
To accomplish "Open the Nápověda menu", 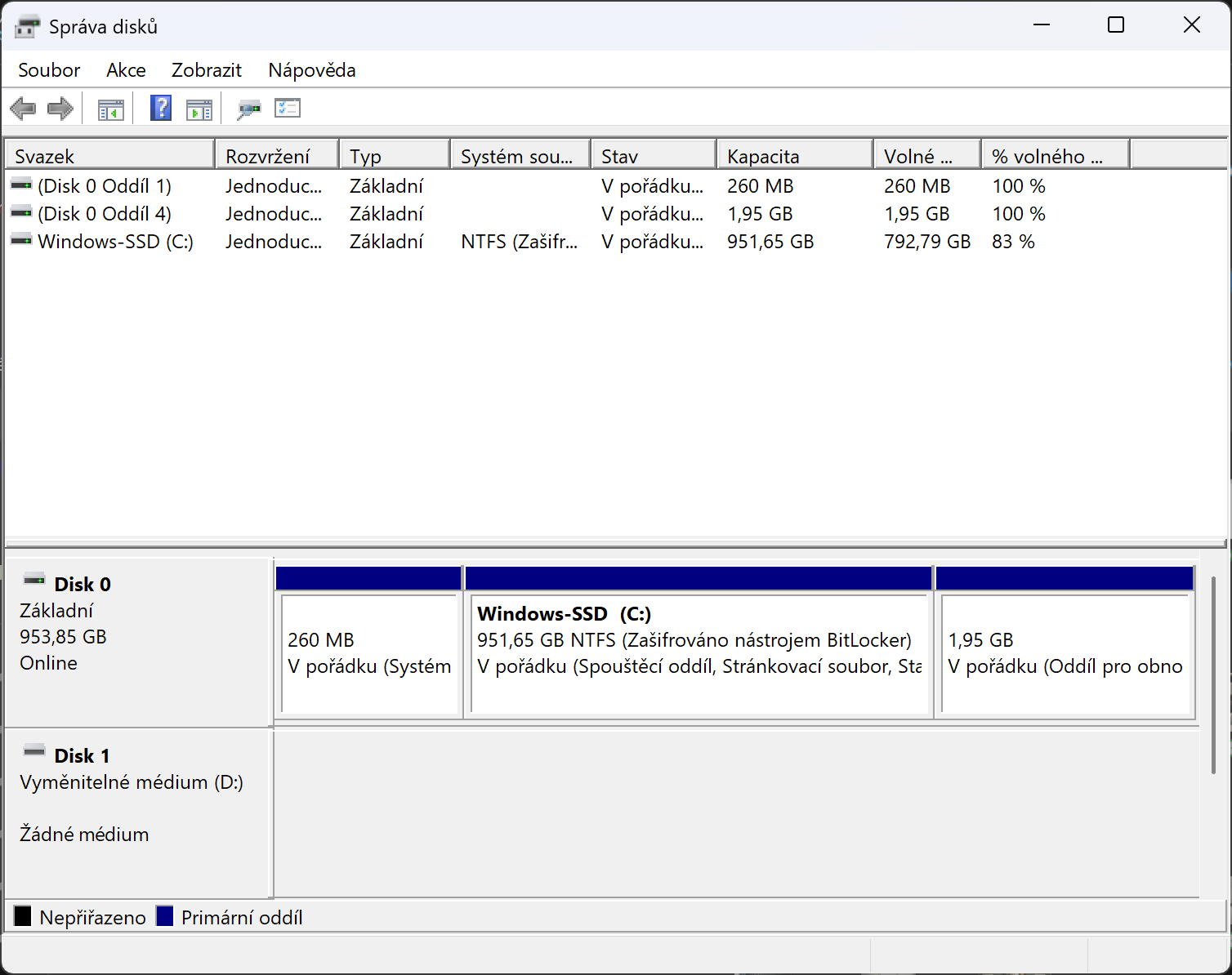I will (312, 70).
